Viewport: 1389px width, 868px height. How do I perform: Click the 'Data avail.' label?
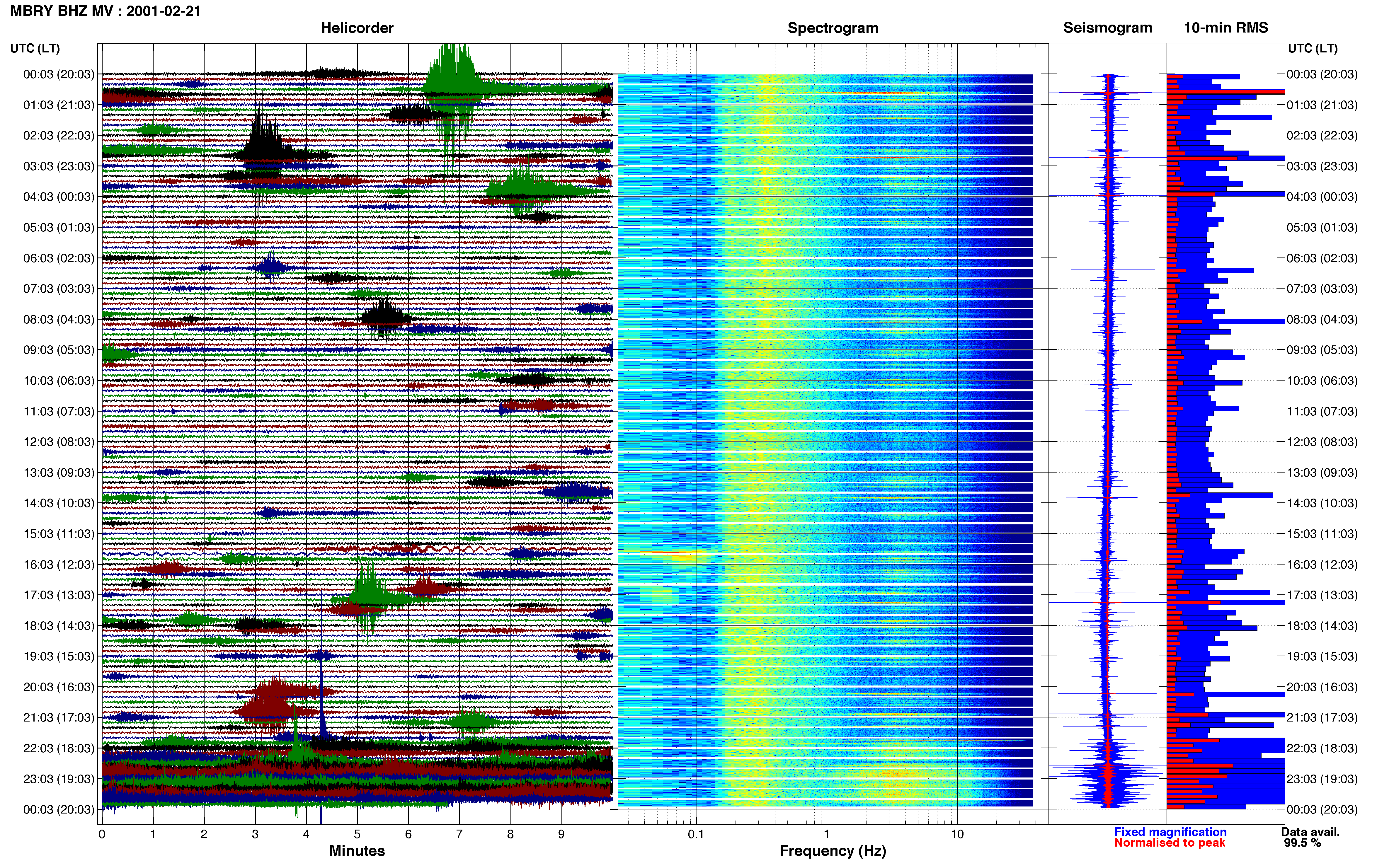[1310, 832]
